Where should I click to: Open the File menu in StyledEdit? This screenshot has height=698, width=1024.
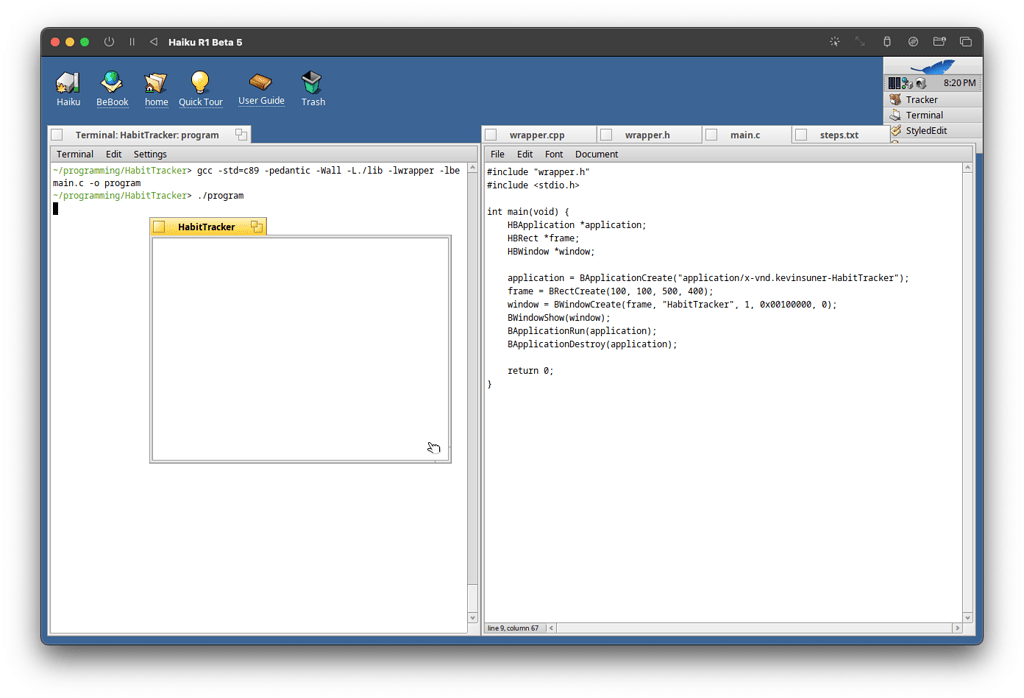(497, 154)
